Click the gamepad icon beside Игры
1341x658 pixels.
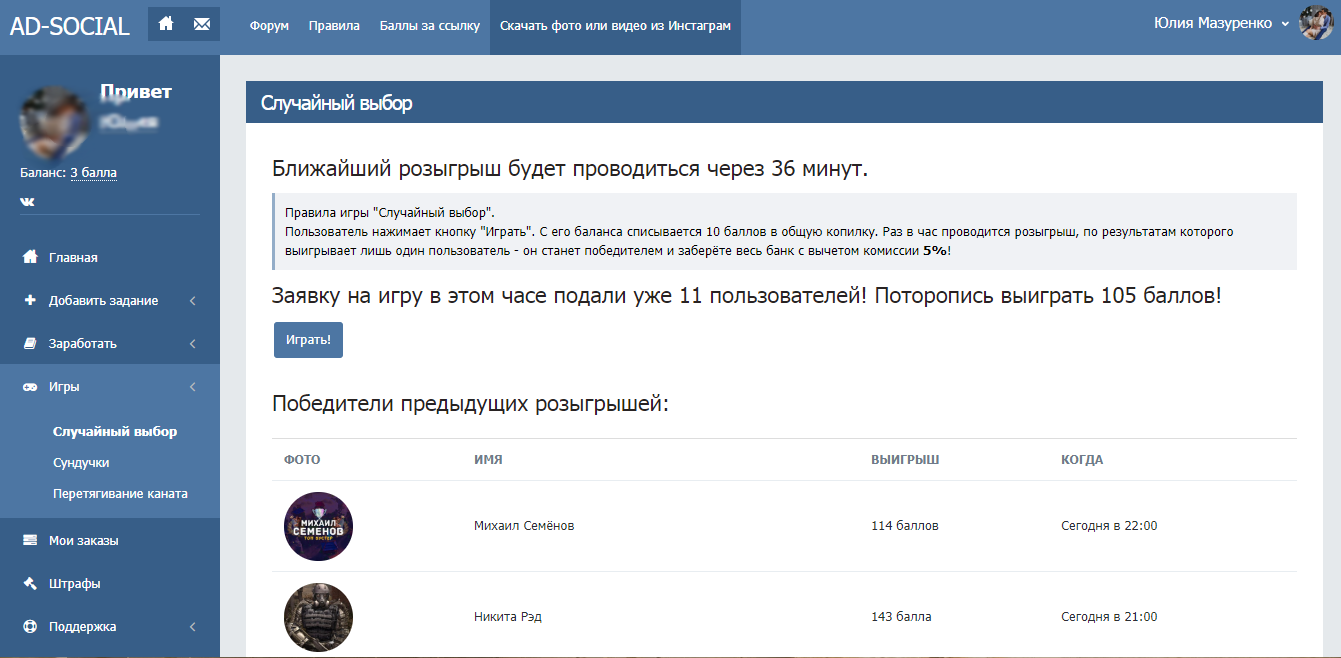tap(30, 386)
